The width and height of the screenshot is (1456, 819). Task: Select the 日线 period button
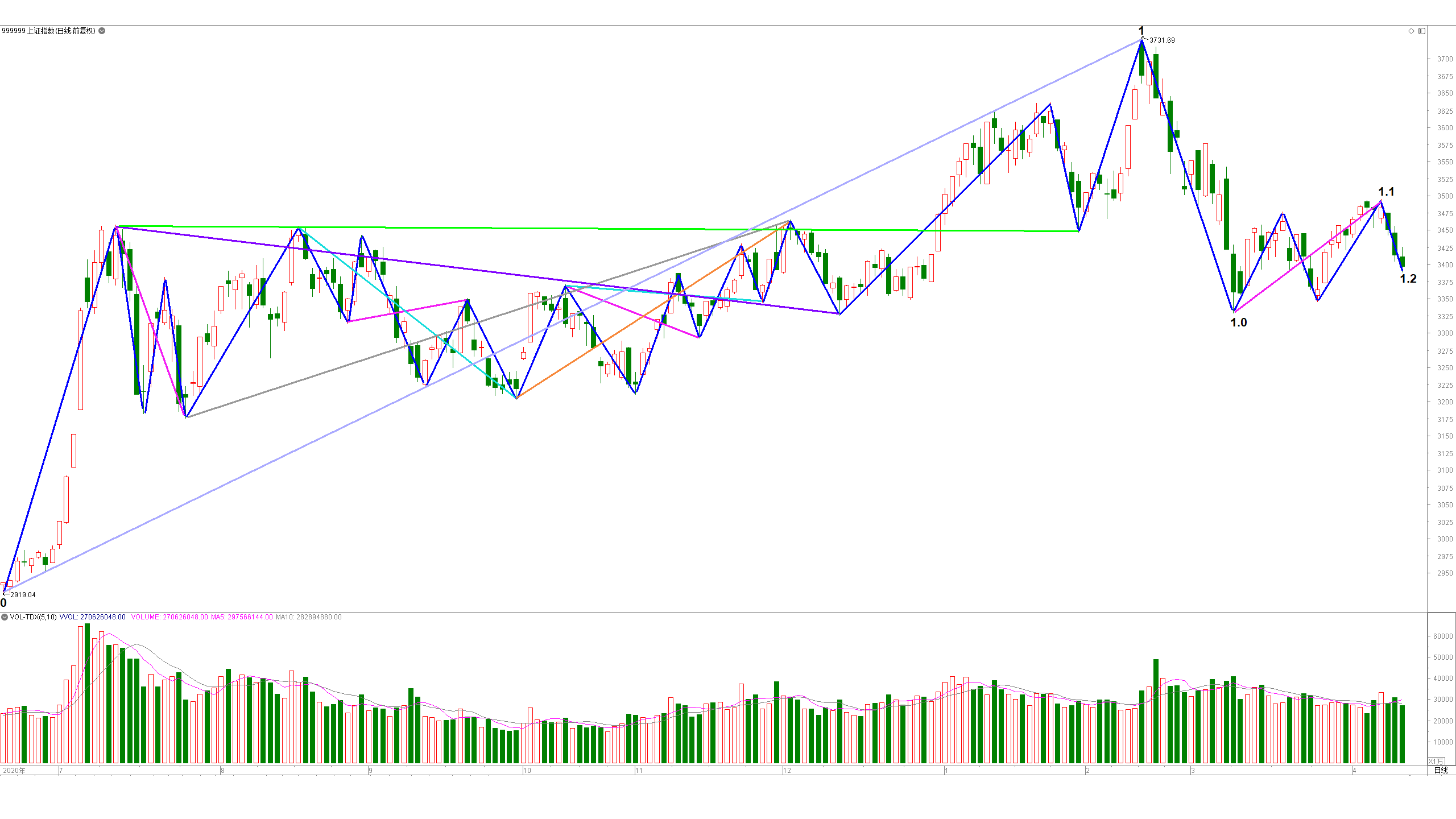coord(1441,770)
